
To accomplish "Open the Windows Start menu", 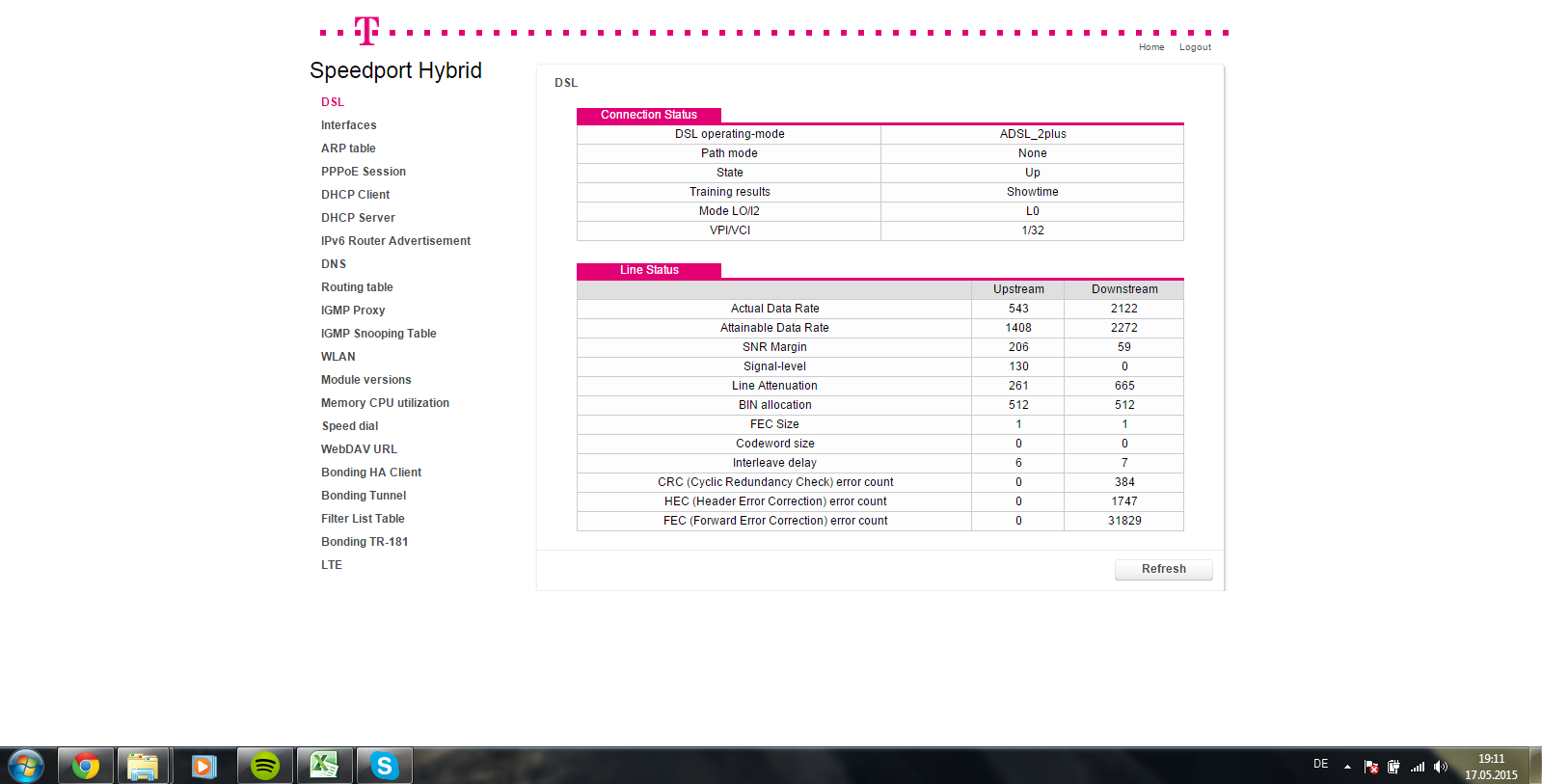I will click(x=26, y=766).
